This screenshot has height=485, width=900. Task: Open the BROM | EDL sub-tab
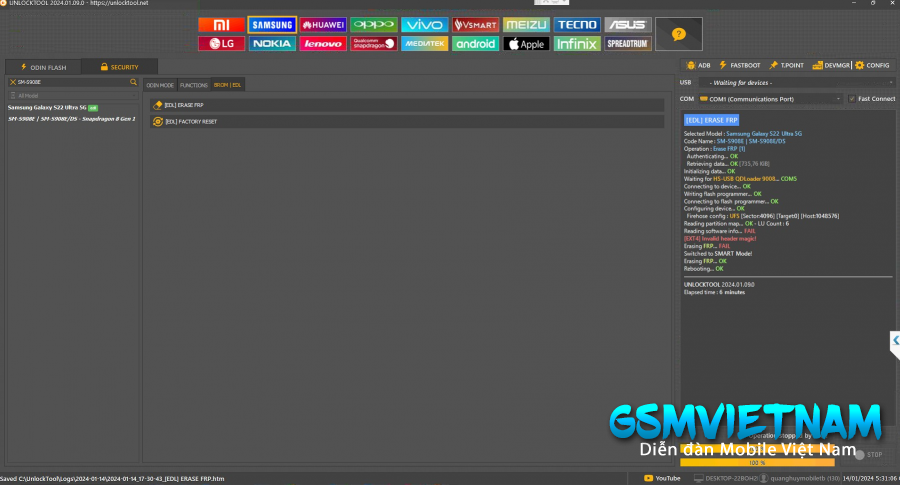(x=227, y=85)
